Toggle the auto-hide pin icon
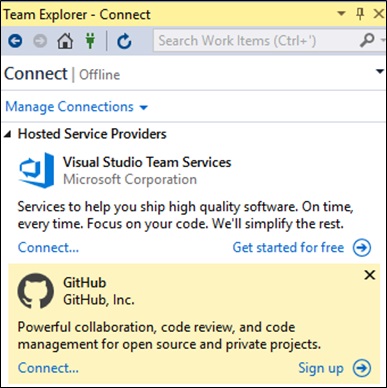Screen dimensions: 387x388 (360, 14)
